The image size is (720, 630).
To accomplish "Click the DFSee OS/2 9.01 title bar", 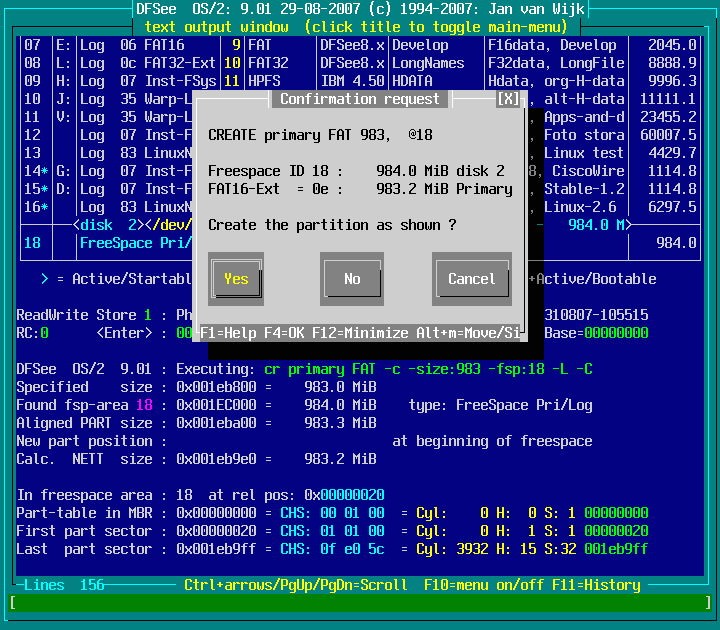I will coord(359,9).
